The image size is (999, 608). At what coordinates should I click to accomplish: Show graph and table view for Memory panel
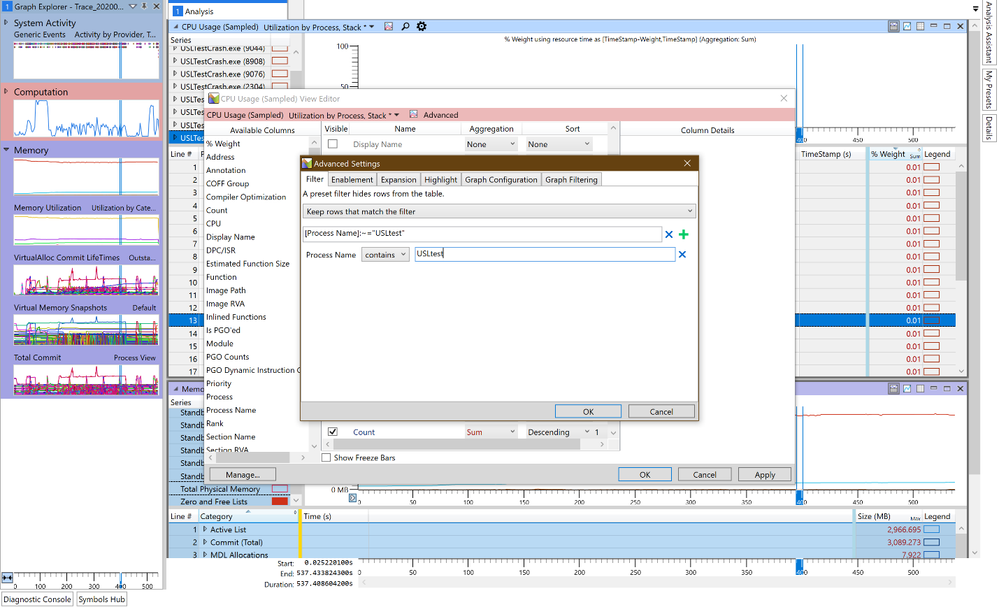pyautogui.click(x=894, y=388)
